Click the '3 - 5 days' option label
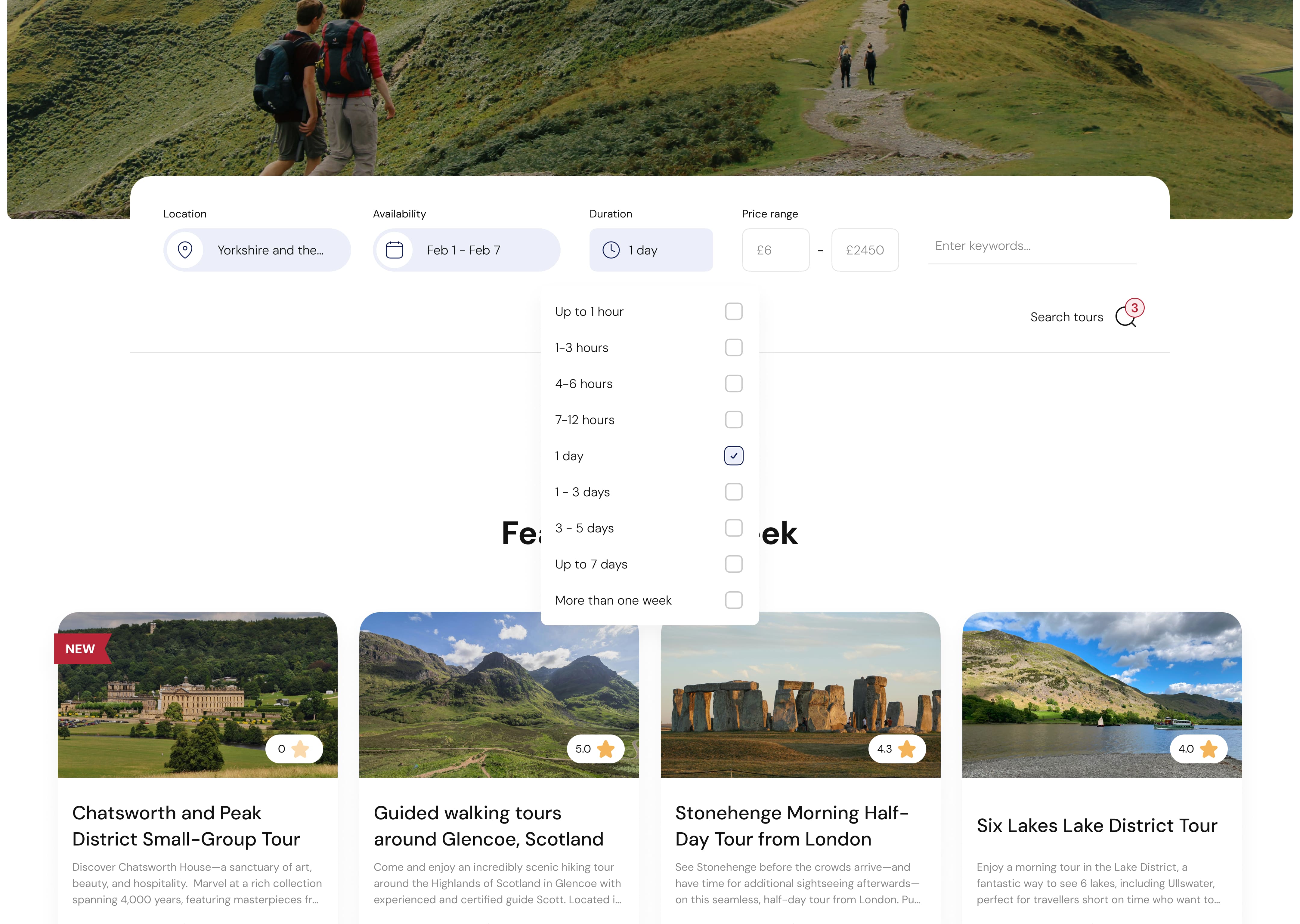This screenshot has width=1300, height=924. [x=584, y=528]
